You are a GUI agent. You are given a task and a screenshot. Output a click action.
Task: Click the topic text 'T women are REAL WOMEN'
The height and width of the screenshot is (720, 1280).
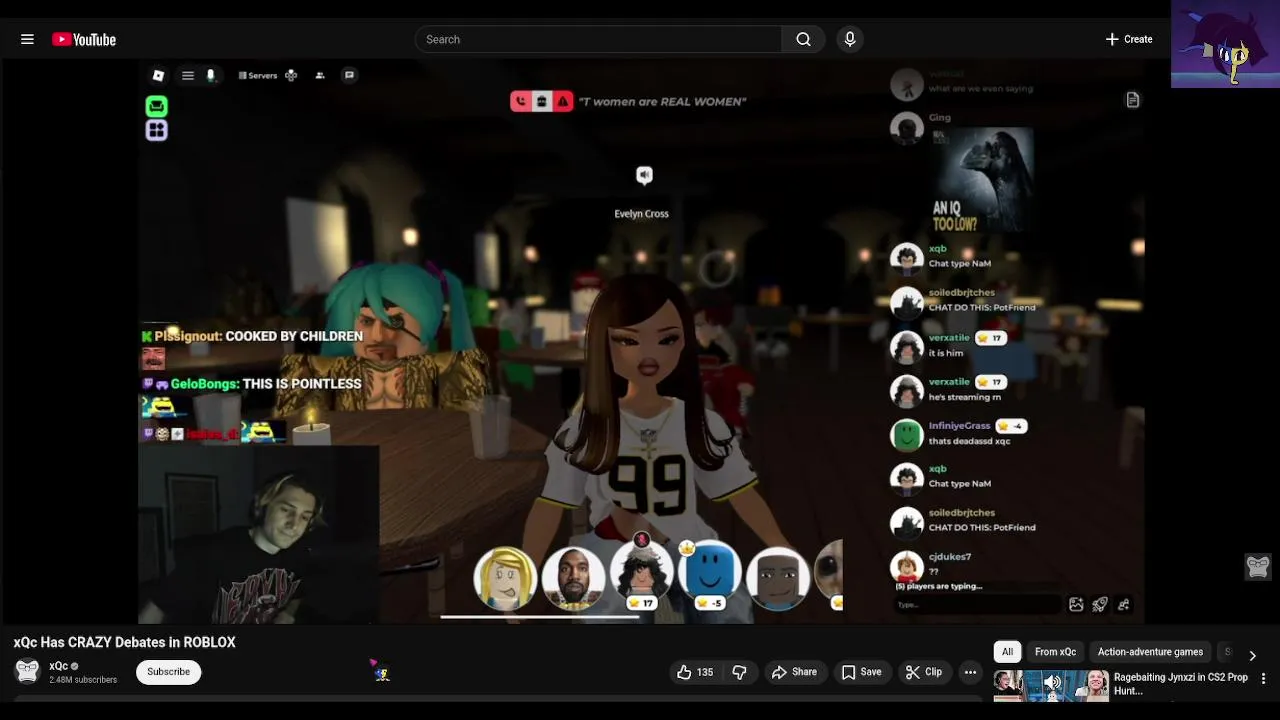[x=662, y=101]
